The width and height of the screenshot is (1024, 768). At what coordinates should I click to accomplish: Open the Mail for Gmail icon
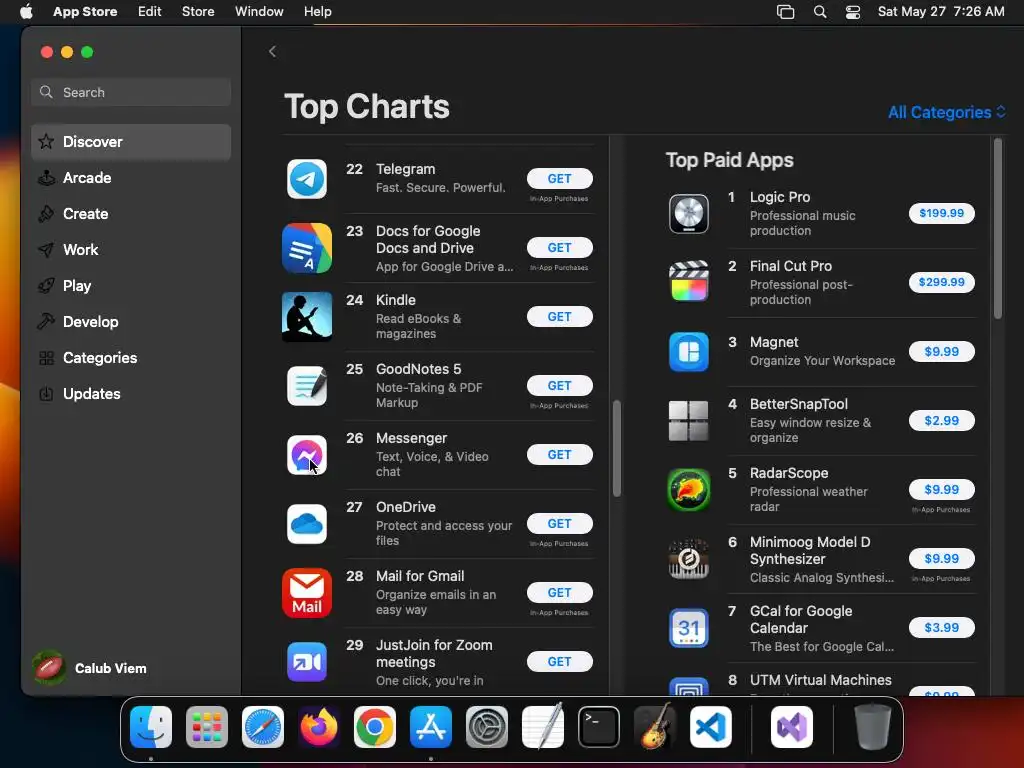click(307, 593)
